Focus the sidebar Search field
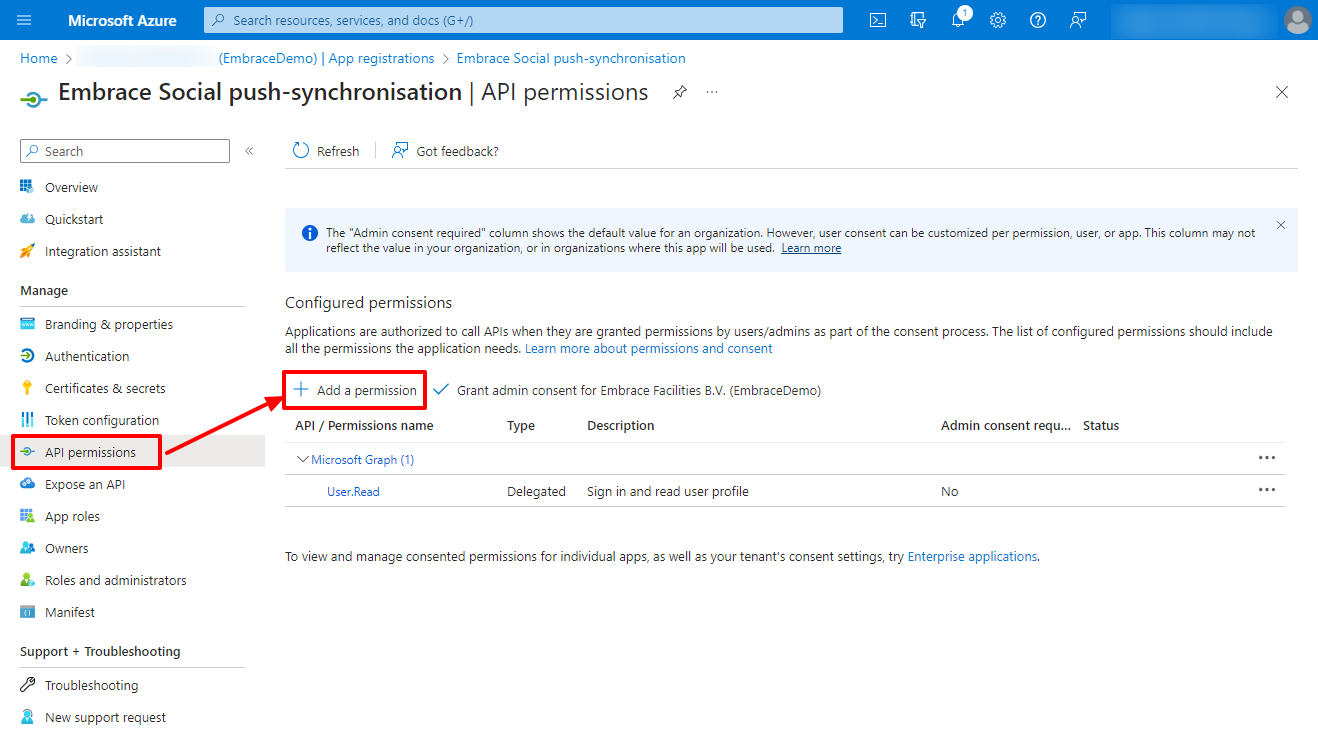1318x741 pixels. (125, 151)
